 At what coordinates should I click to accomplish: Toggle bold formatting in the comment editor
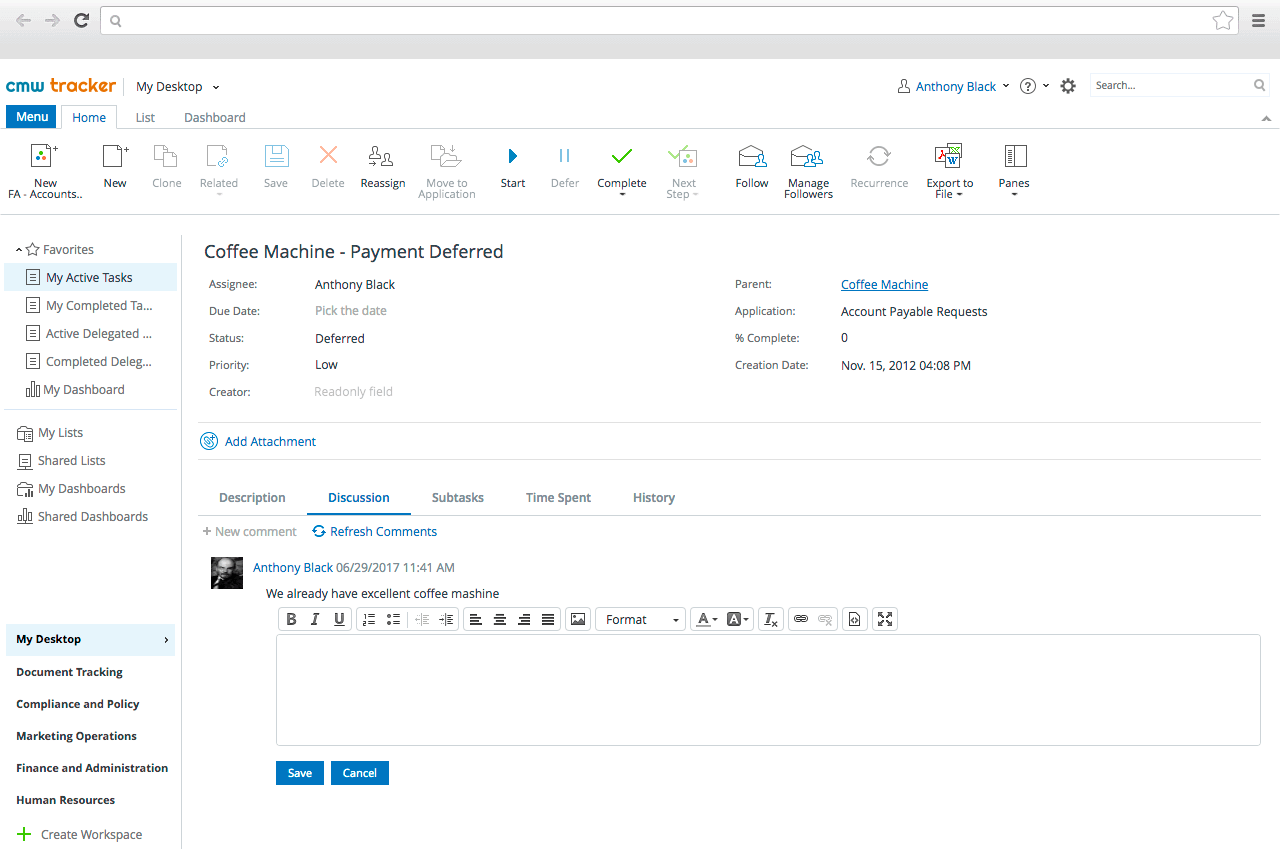coord(291,619)
